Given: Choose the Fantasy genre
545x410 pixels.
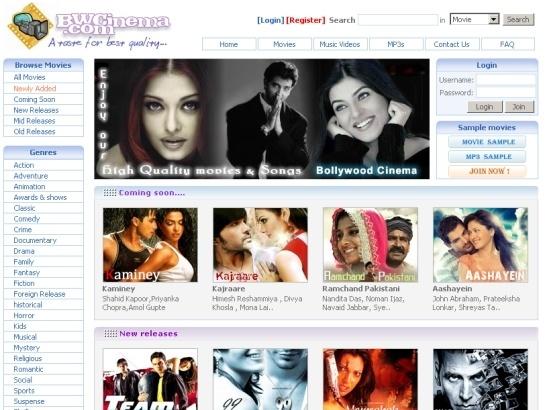Looking at the screenshot, I should [26, 272].
